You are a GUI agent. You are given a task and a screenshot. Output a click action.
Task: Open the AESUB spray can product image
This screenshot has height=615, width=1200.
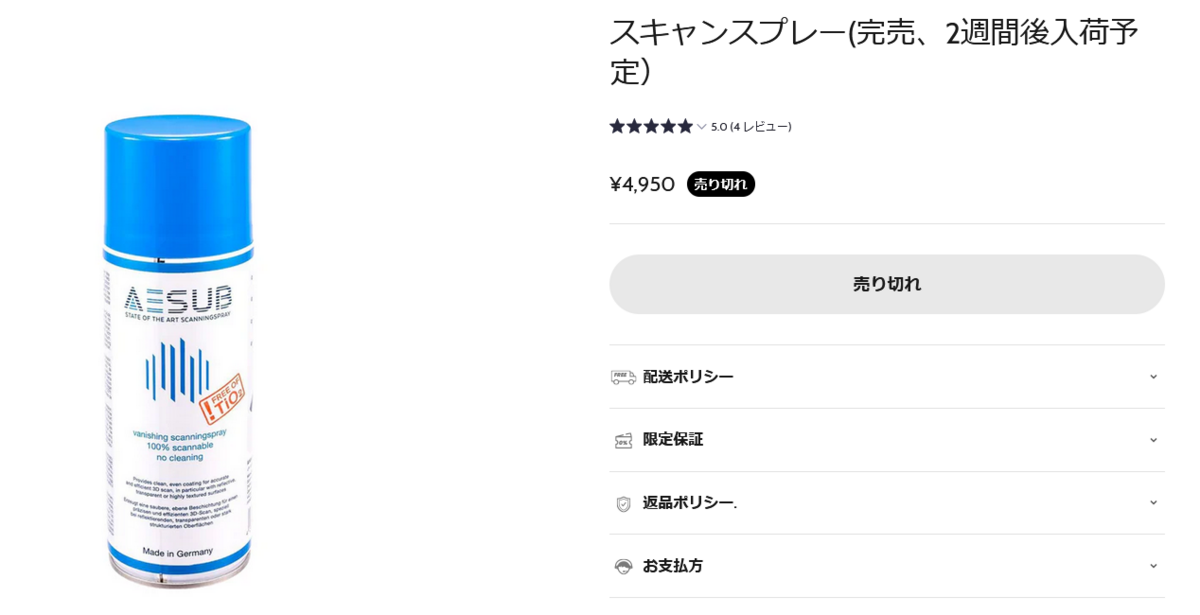[x=178, y=349]
